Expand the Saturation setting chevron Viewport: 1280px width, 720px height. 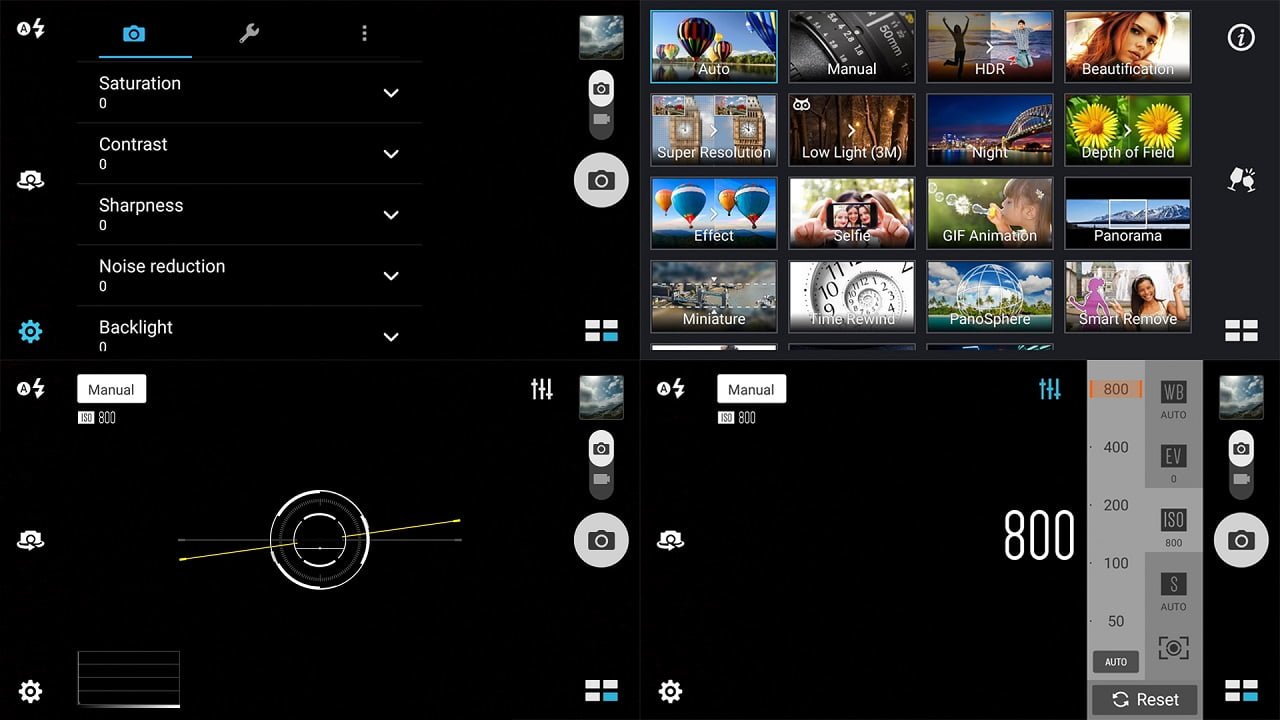tap(391, 93)
